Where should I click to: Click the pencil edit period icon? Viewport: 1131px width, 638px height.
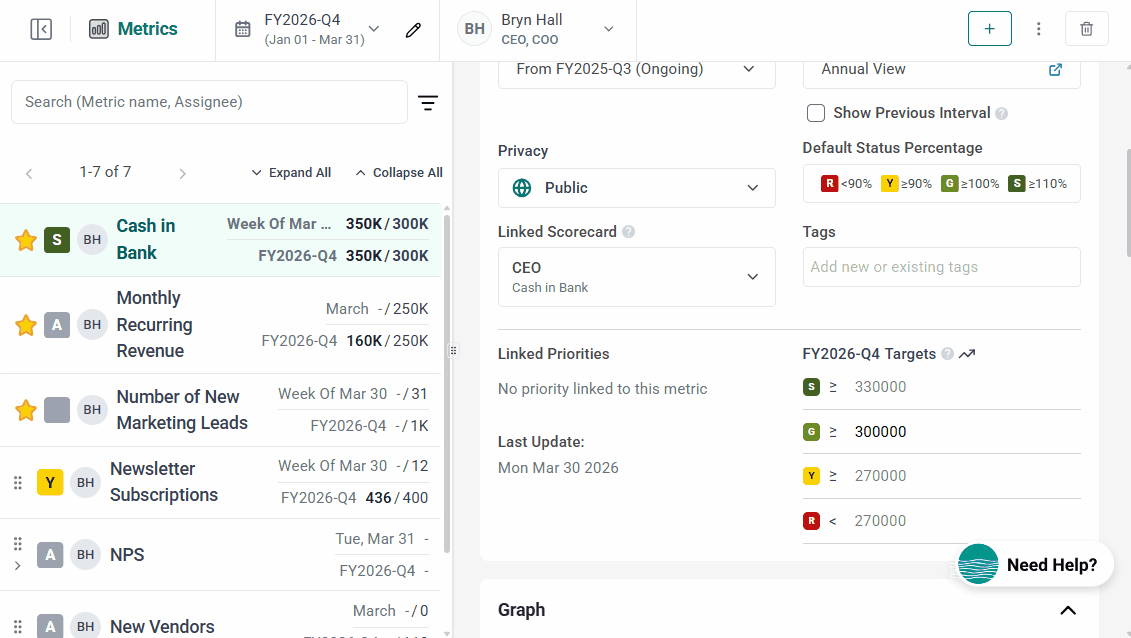[413, 29]
